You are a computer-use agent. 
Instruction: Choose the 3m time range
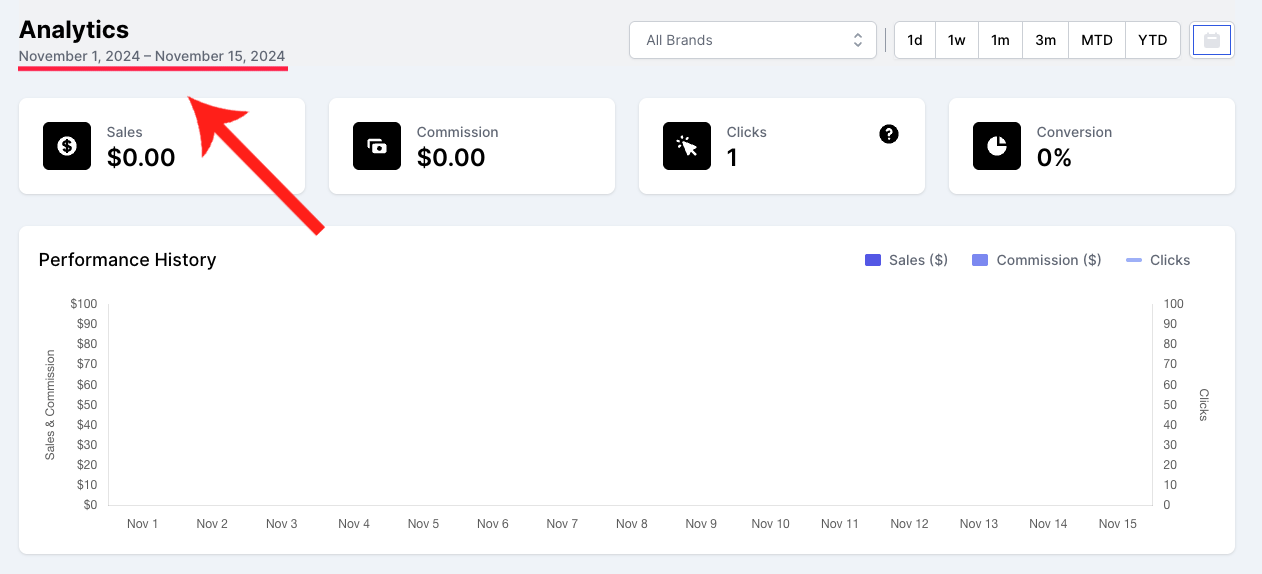[1045, 40]
